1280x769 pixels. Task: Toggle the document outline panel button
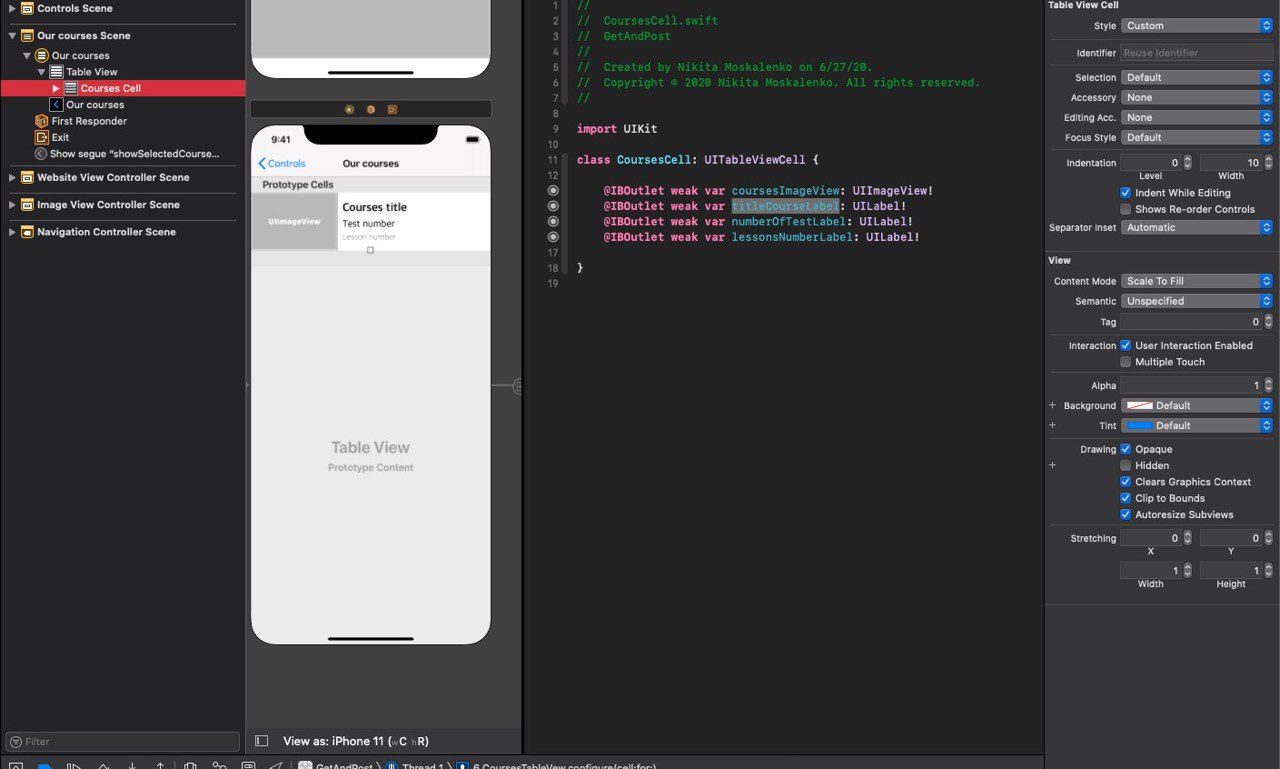[x=262, y=741]
